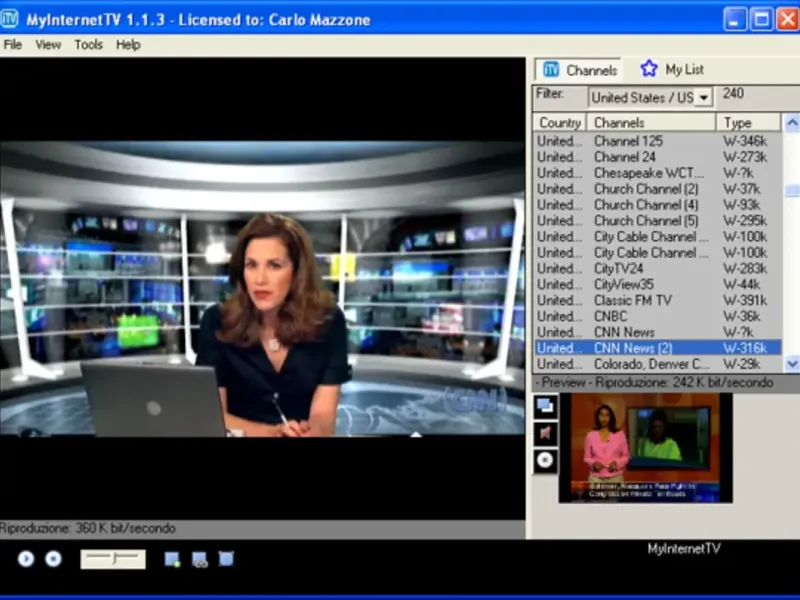Viewport: 800px width, 600px height.
Task: Start playback with the round Play button
Action: coord(26,559)
